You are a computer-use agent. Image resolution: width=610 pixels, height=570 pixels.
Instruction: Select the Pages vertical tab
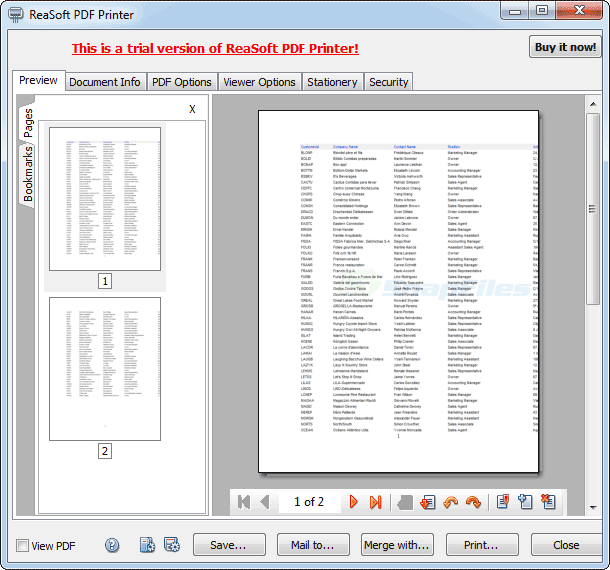[x=28, y=123]
